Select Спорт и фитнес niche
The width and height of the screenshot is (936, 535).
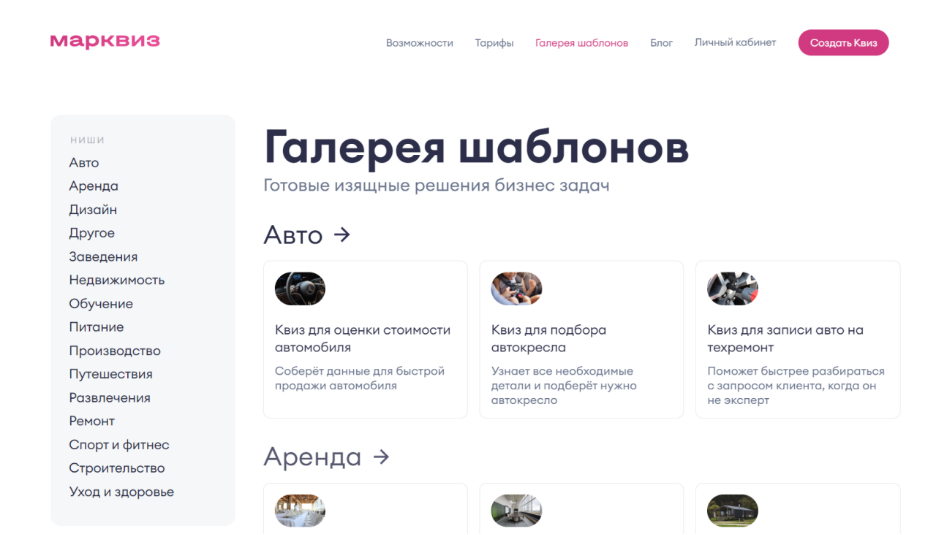coord(119,445)
